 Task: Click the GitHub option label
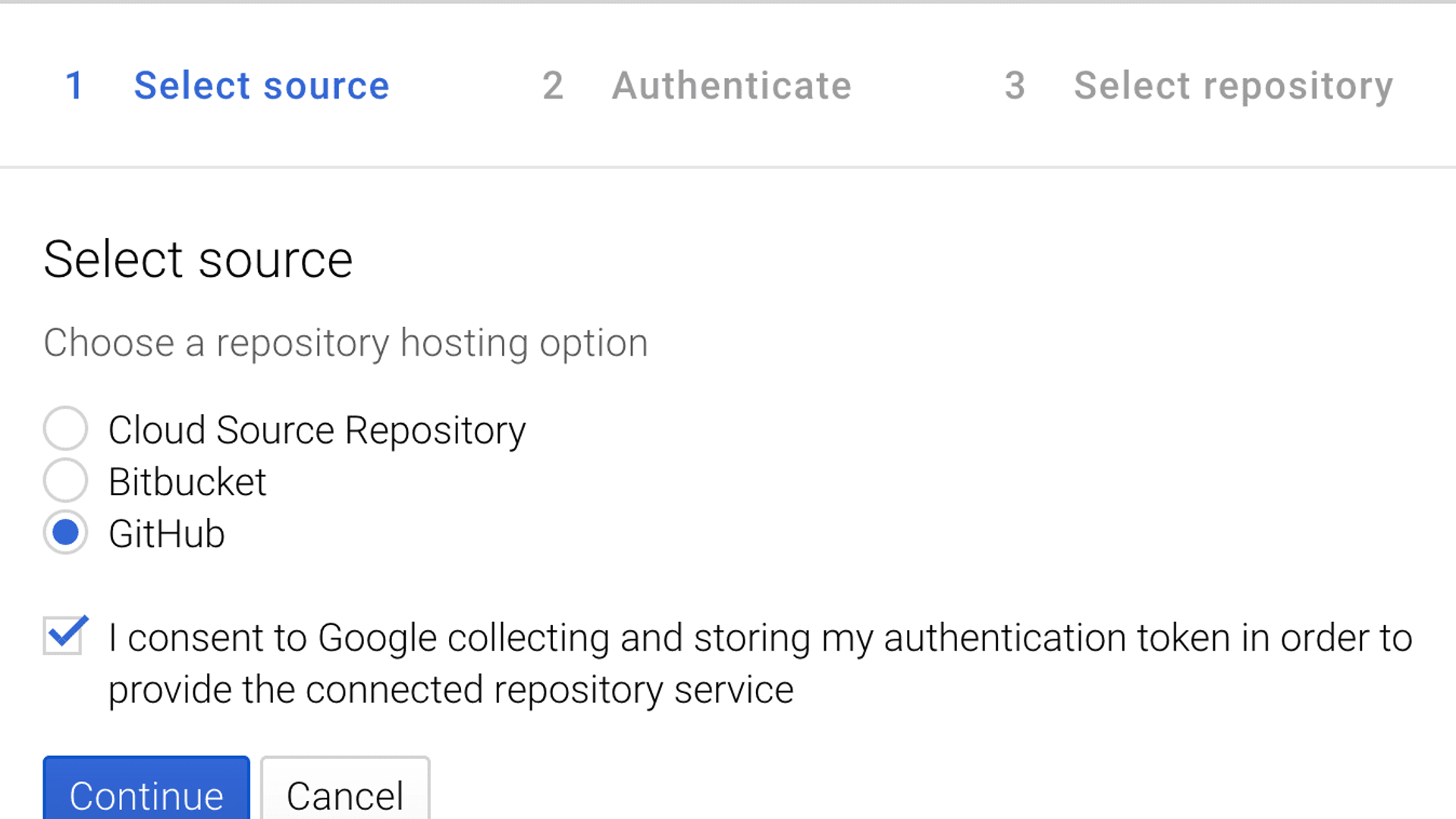pyautogui.click(x=167, y=534)
